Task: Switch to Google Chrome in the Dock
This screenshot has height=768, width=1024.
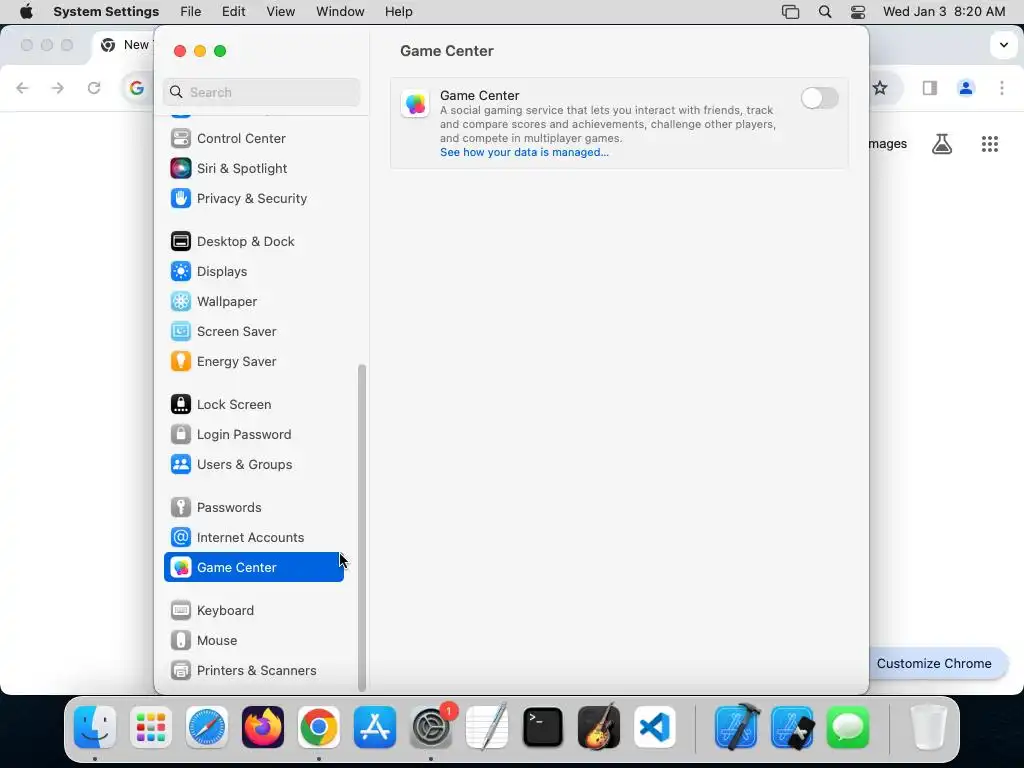Action: (319, 727)
